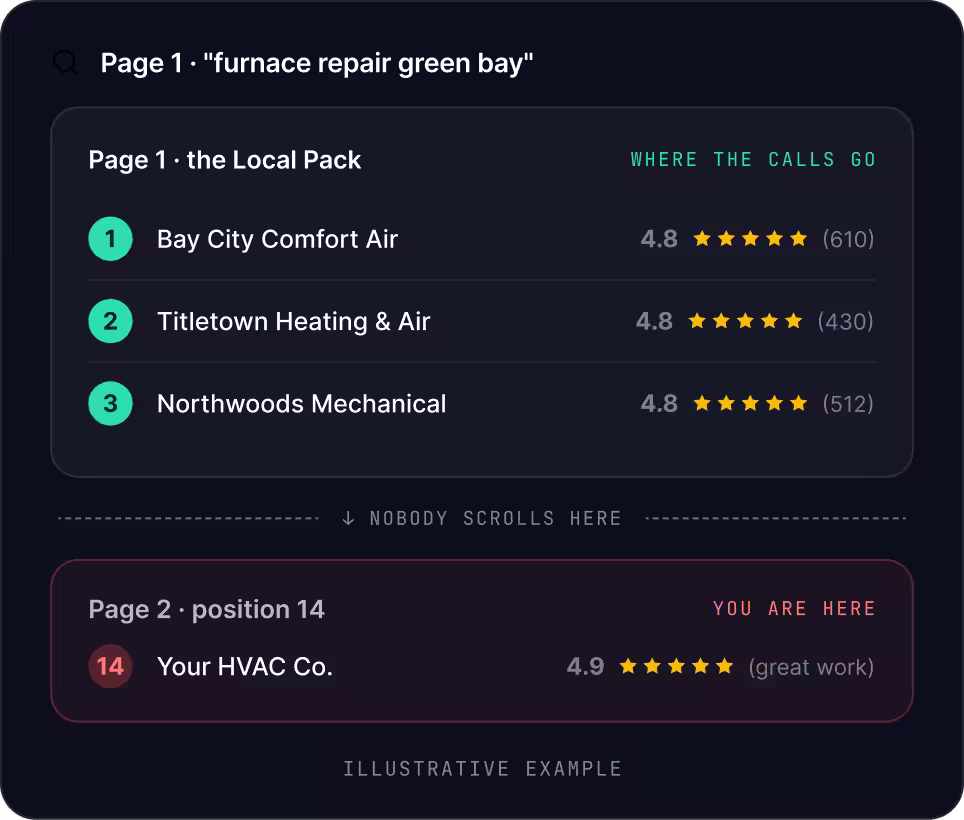Click the "Page 2 · position 14" heading
This screenshot has height=820, width=964.
207,610
